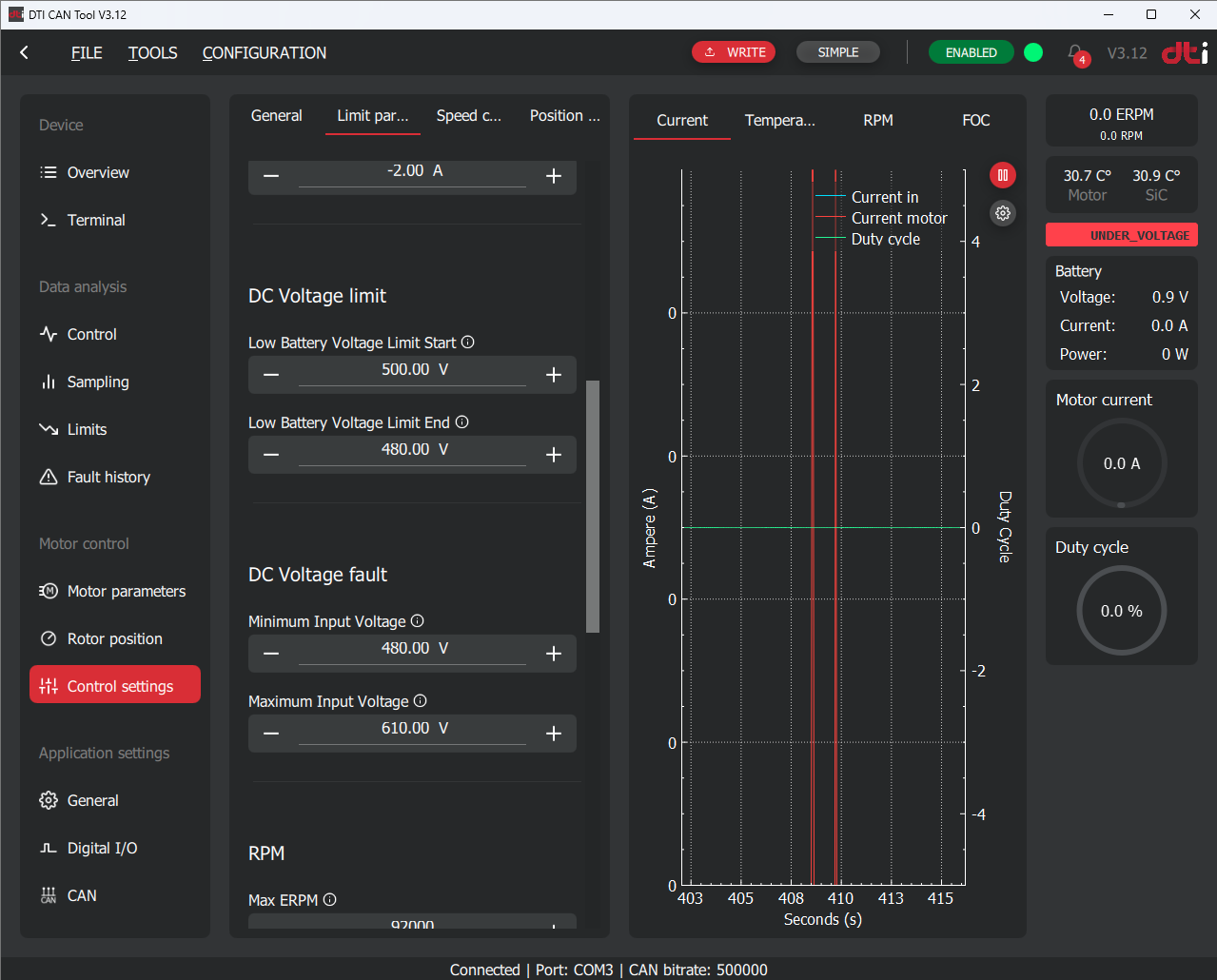The height and width of the screenshot is (980, 1217).
Task: Edit the -2.00 A value field
Action: click(412, 172)
